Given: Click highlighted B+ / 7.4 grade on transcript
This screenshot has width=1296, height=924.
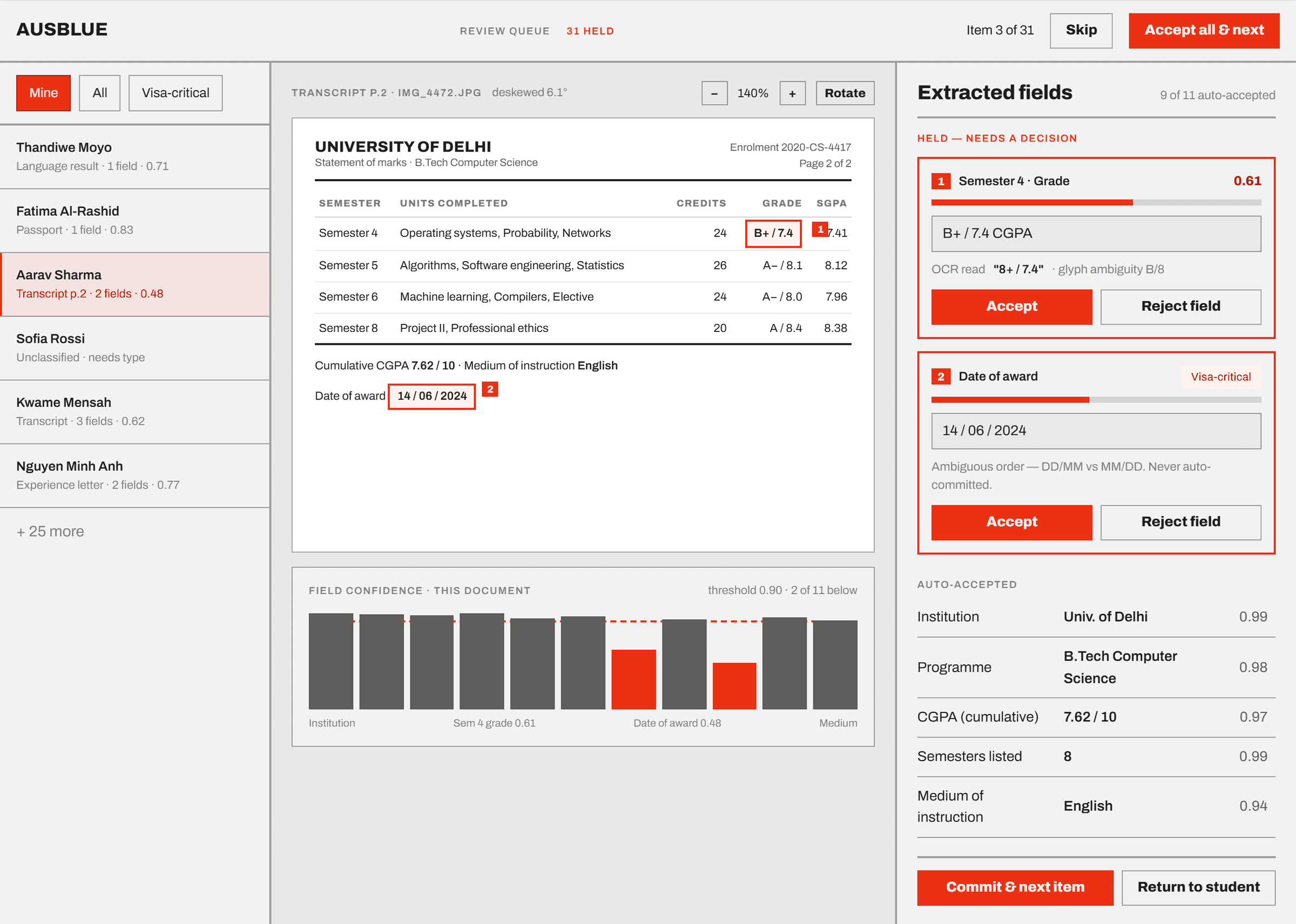Looking at the screenshot, I should [x=773, y=233].
